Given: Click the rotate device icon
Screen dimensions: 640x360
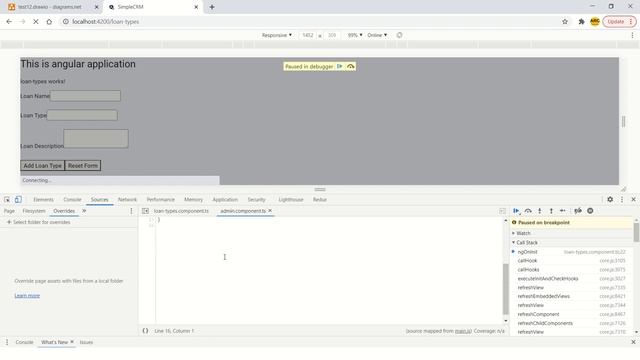Looking at the screenshot, I should [x=399, y=35].
